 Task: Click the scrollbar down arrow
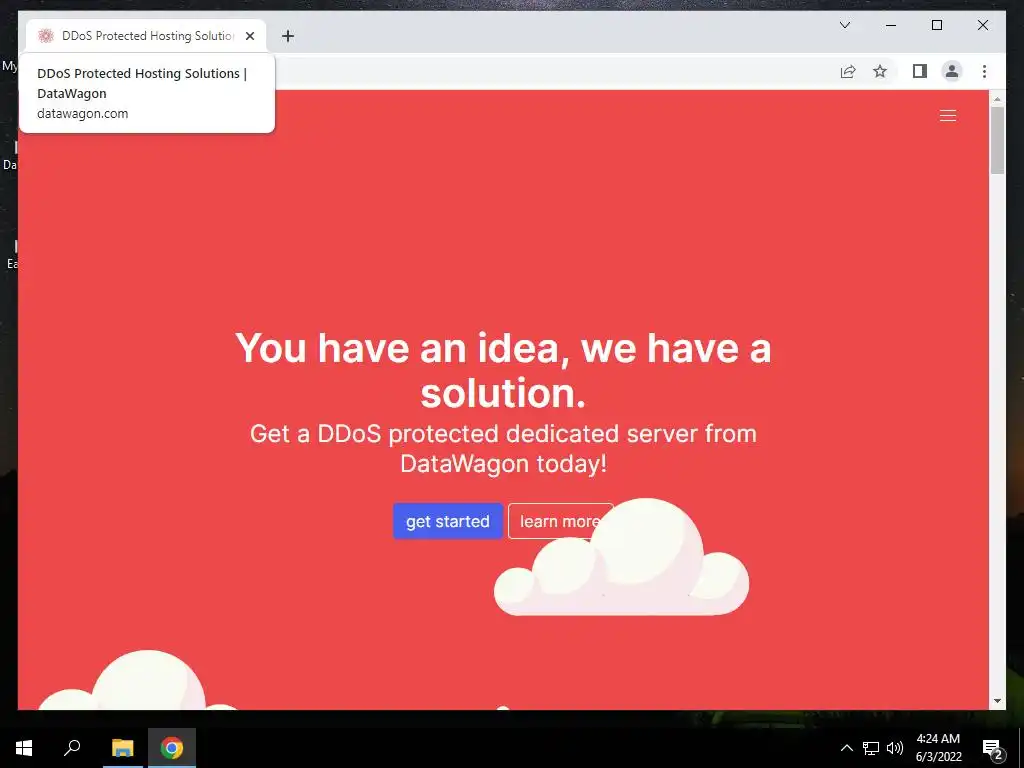point(997,701)
